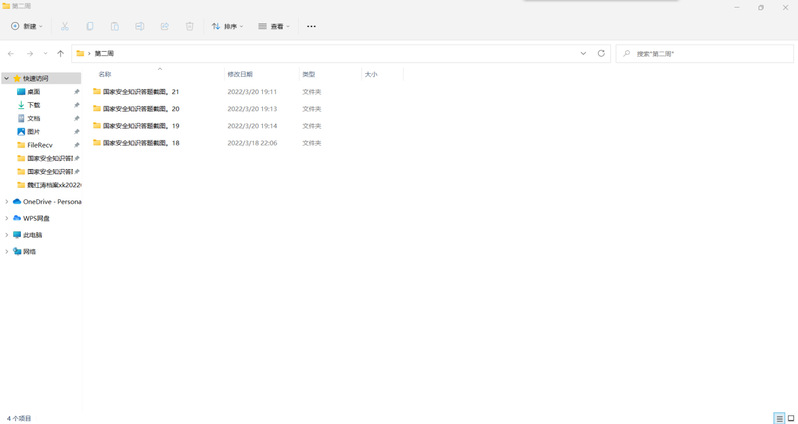Open 魏红涛档案xk2022 folder in sidebar
798x424 pixels.
[x=54, y=185]
